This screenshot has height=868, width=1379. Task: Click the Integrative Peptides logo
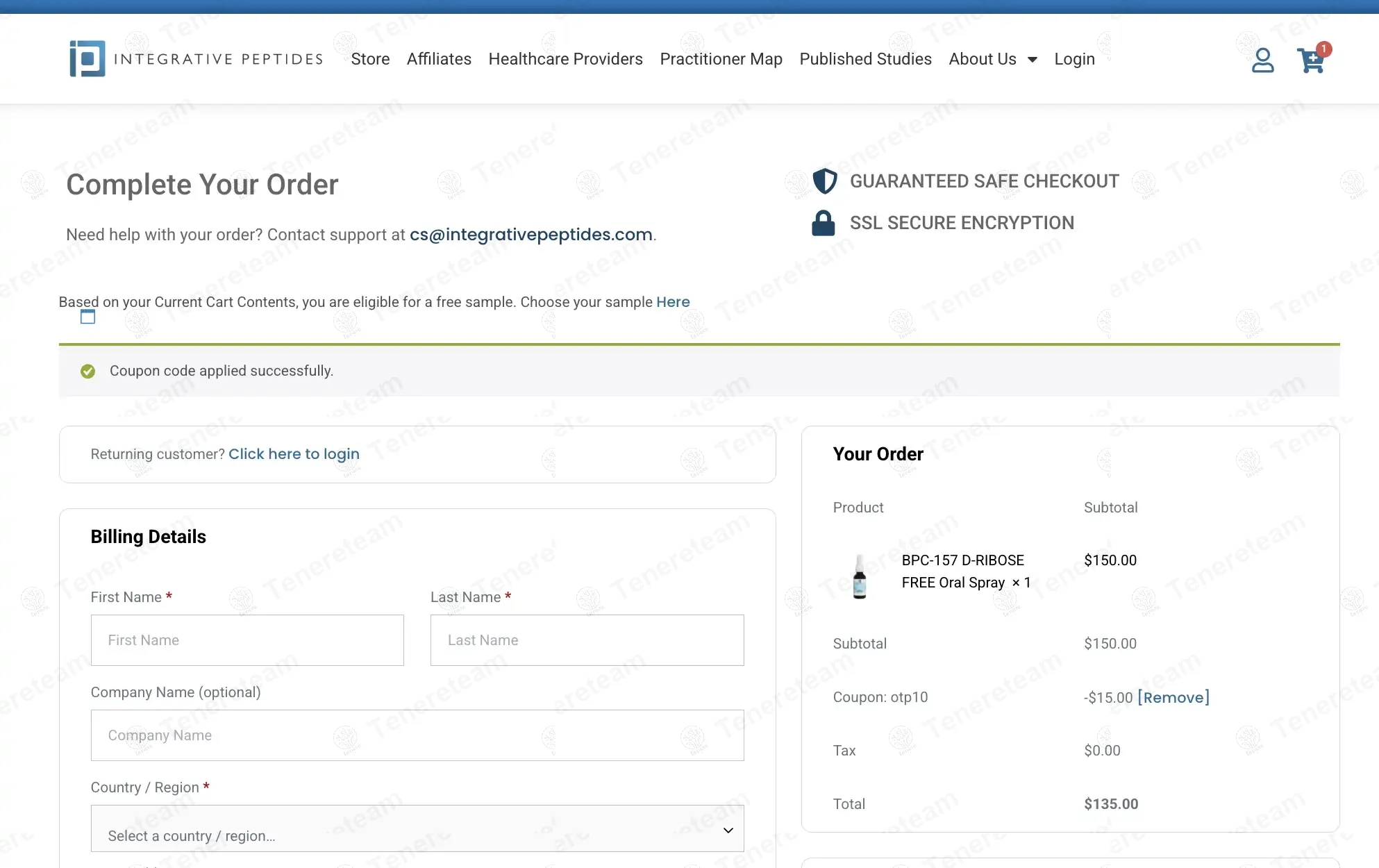197,59
